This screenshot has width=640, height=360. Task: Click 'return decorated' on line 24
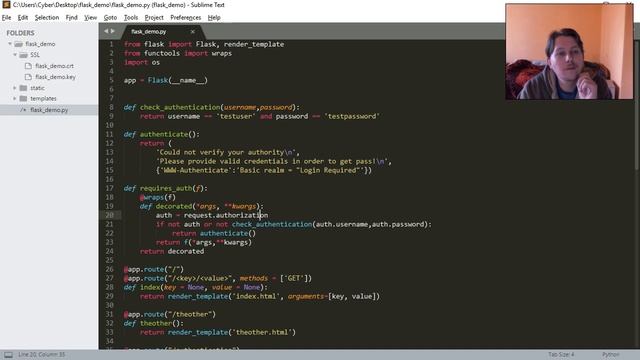click(x=172, y=251)
